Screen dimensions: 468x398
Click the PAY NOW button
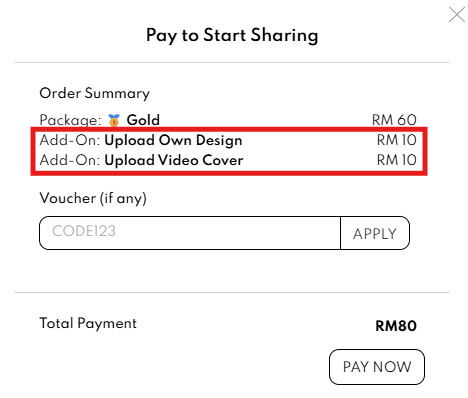pyautogui.click(x=377, y=367)
